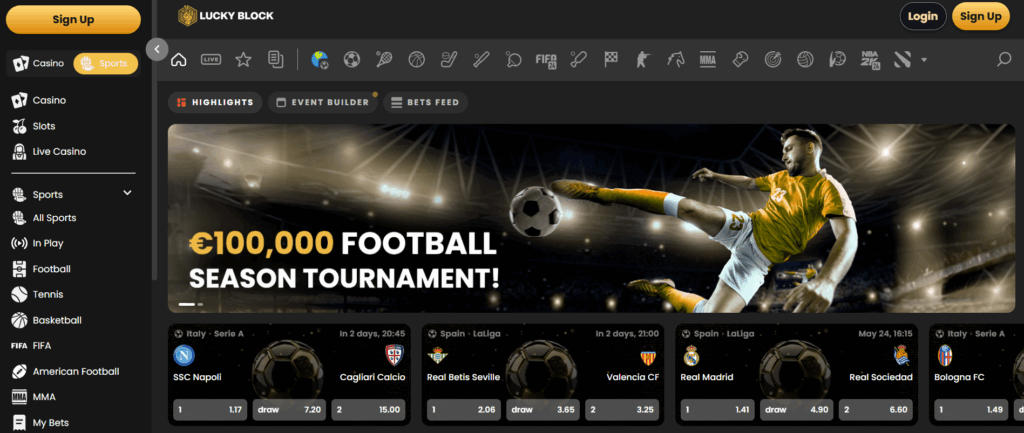
Task: Click the Login button
Action: click(923, 16)
